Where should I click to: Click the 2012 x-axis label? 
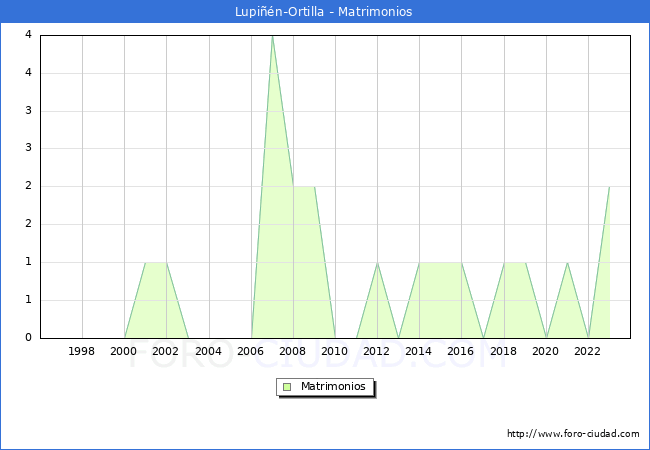pyautogui.click(x=376, y=351)
